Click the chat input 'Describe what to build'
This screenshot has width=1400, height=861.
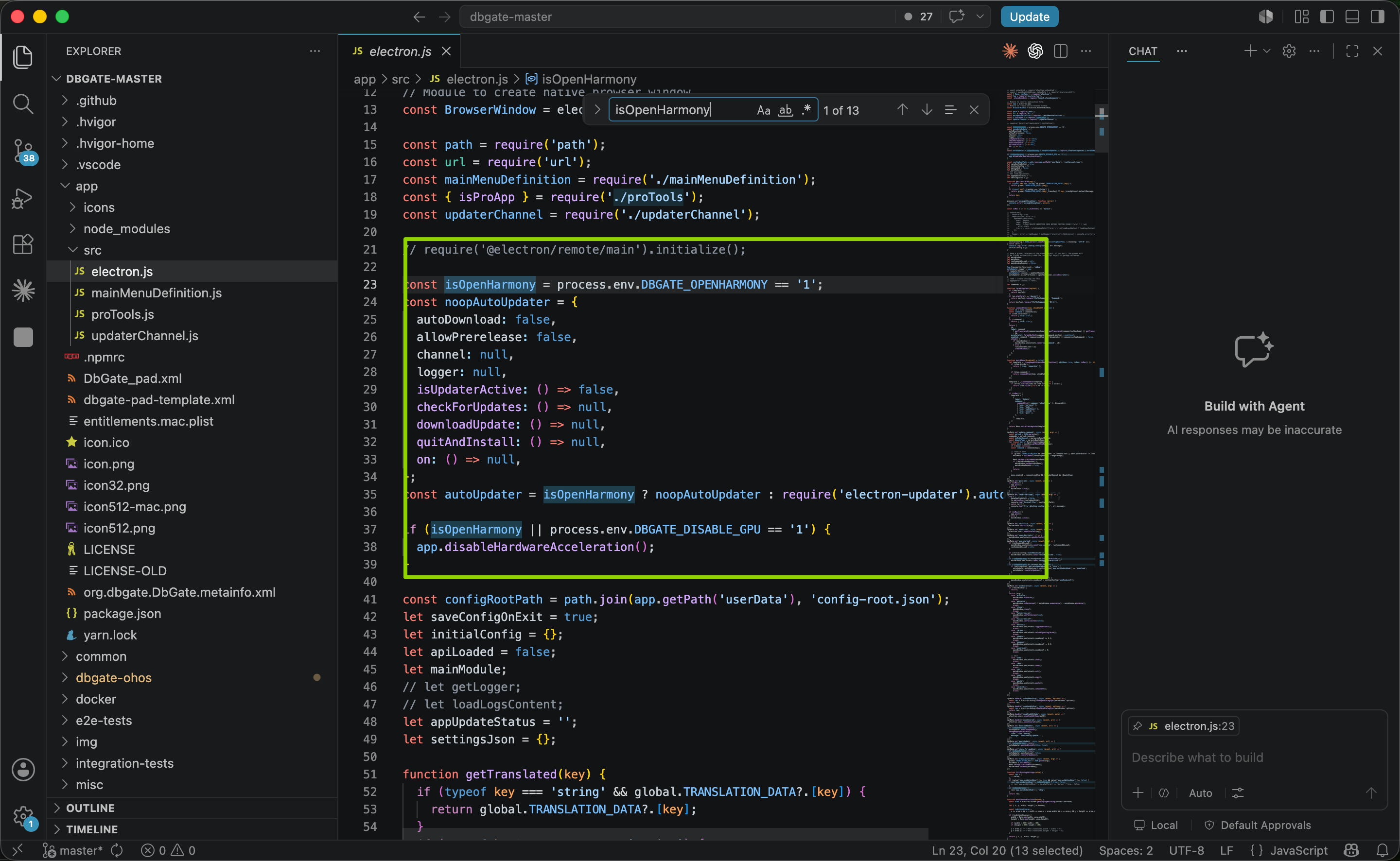point(1253,758)
